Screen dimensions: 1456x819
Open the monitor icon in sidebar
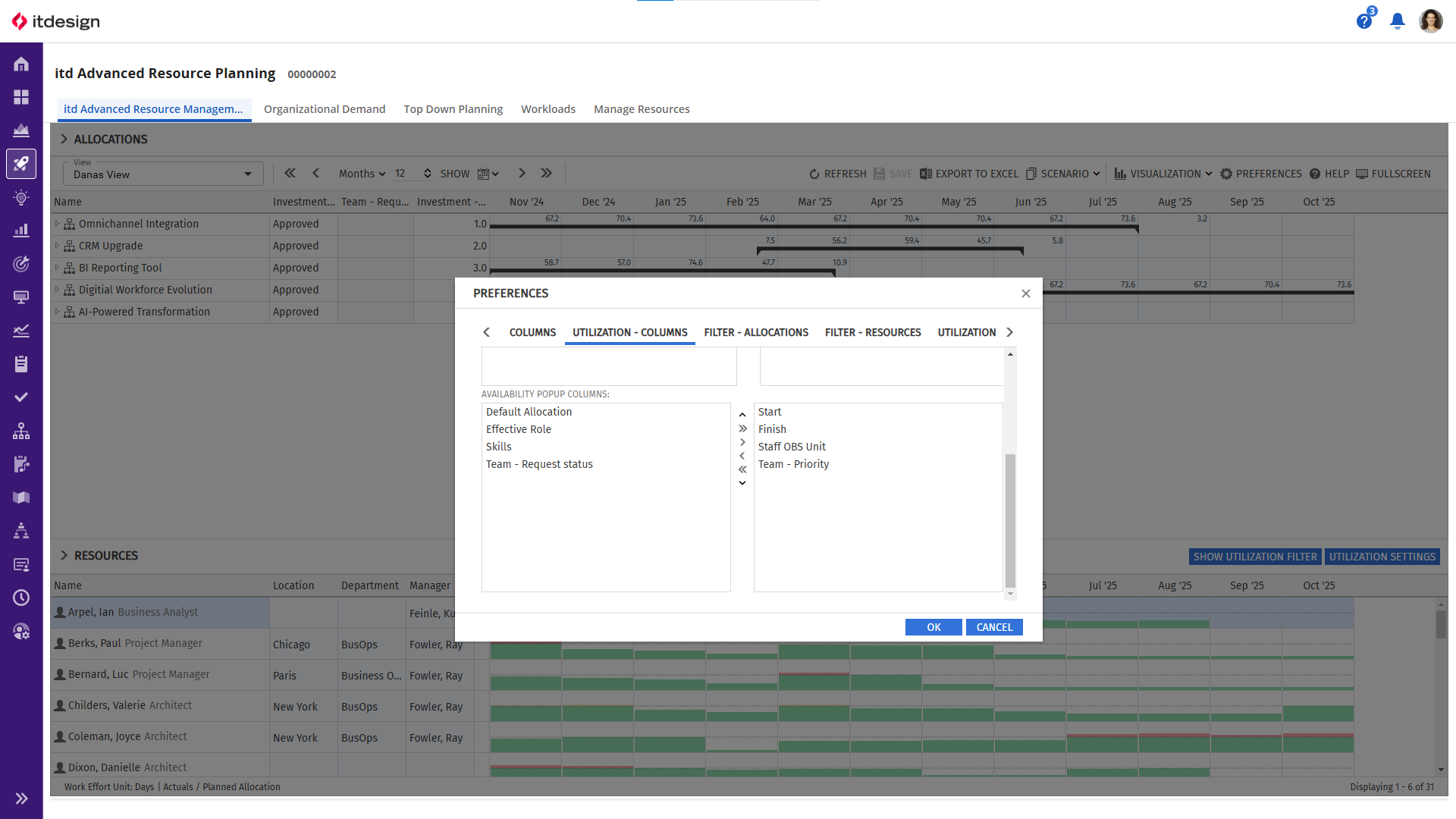point(21,297)
